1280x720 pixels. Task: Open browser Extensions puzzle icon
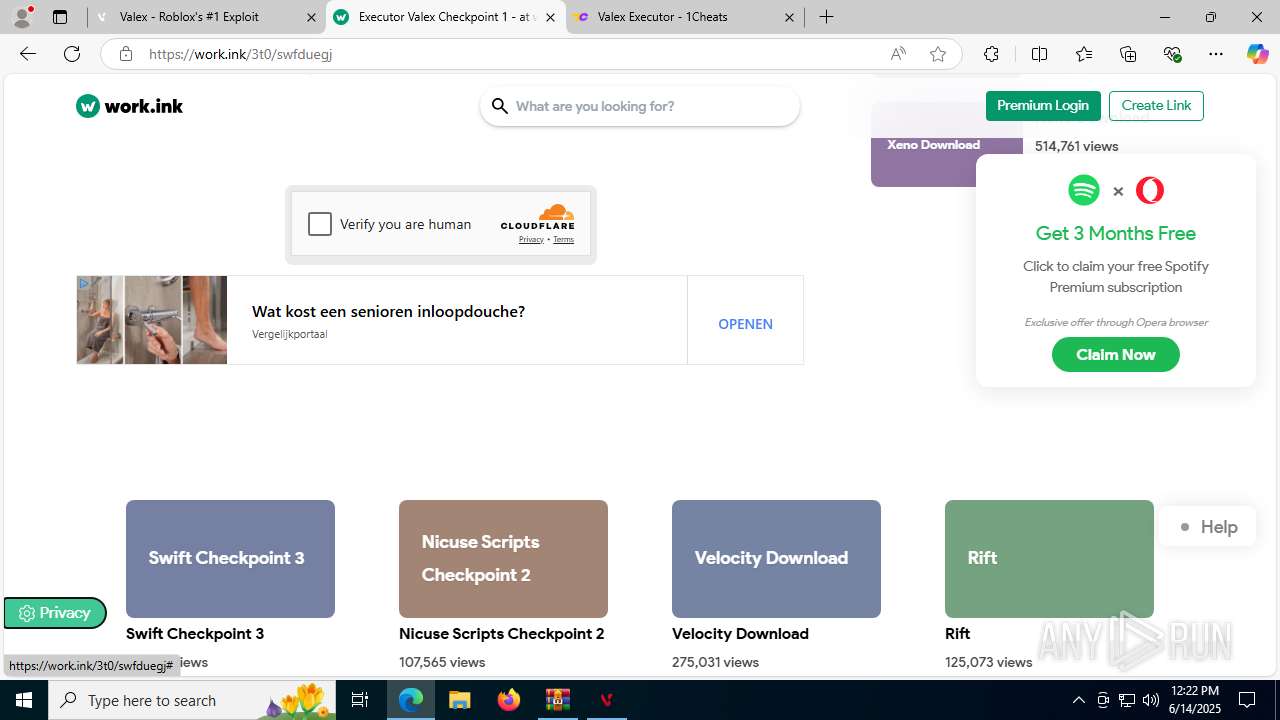991,54
